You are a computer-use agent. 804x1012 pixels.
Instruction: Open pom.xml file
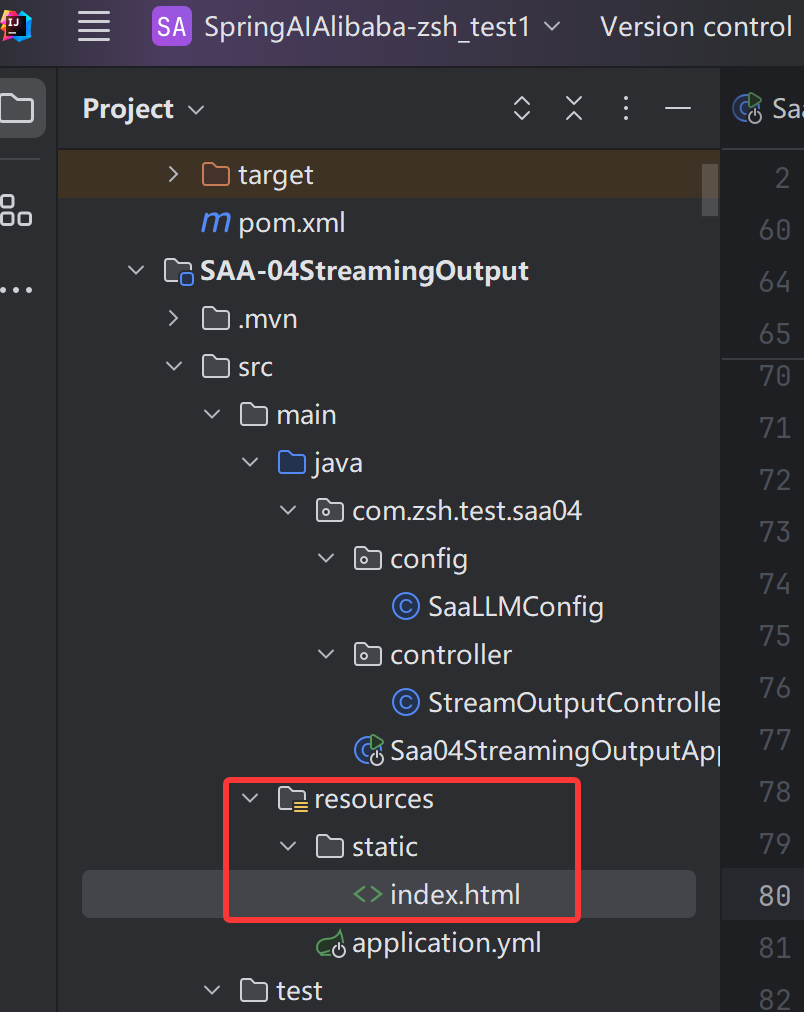point(292,223)
